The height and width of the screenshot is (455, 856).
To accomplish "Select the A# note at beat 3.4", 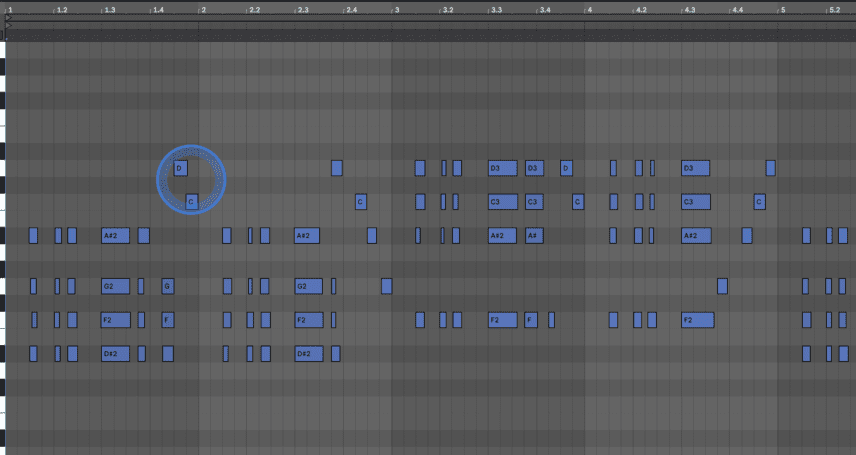I will pyautogui.click(x=534, y=235).
